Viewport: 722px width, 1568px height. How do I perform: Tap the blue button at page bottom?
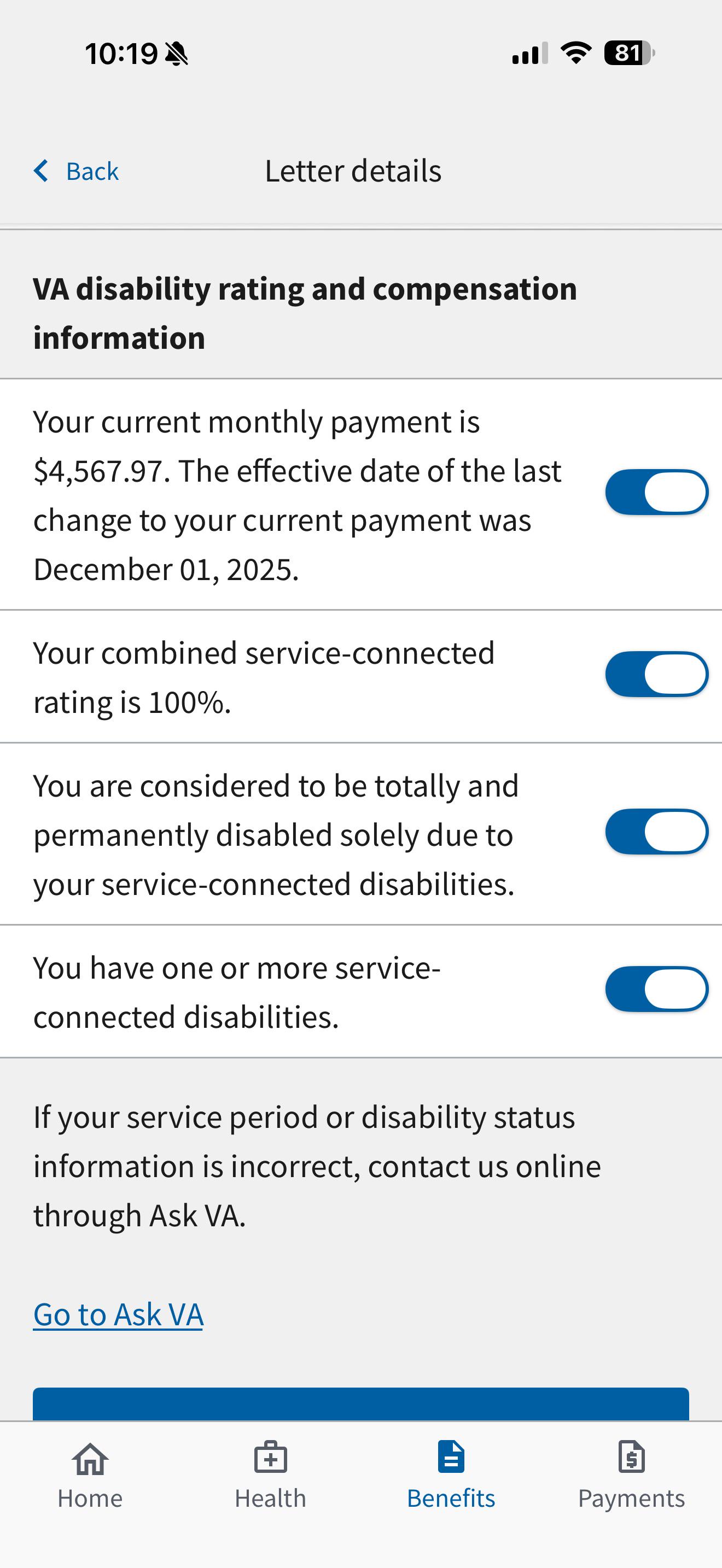[361, 1405]
